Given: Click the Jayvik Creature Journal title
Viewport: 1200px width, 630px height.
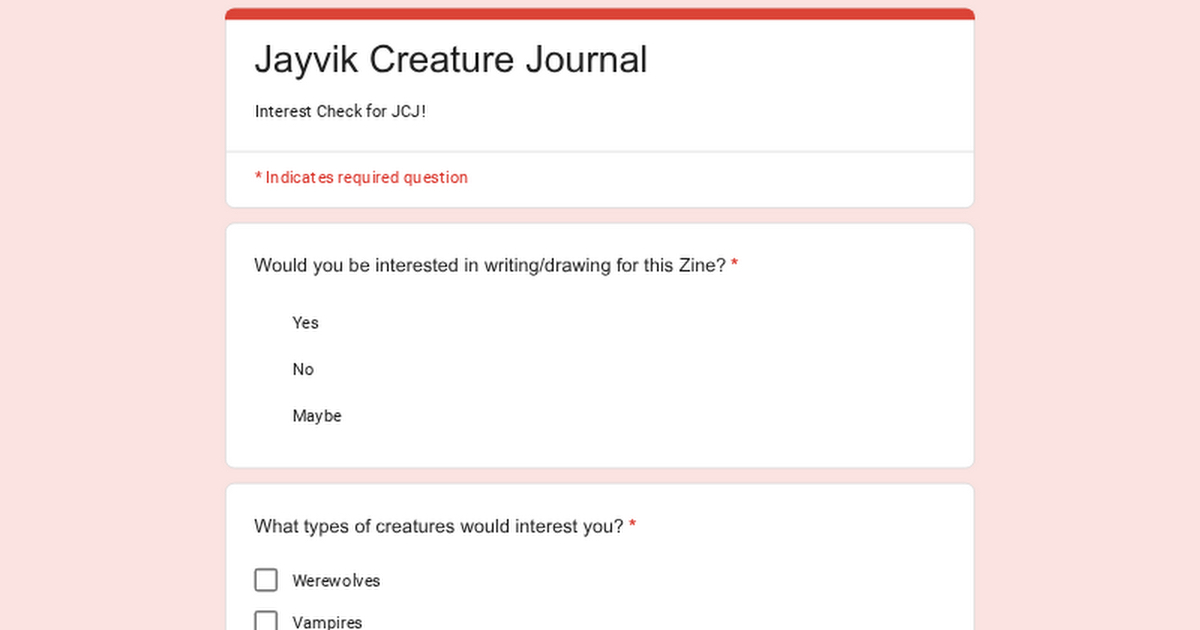Looking at the screenshot, I should click(x=450, y=60).
